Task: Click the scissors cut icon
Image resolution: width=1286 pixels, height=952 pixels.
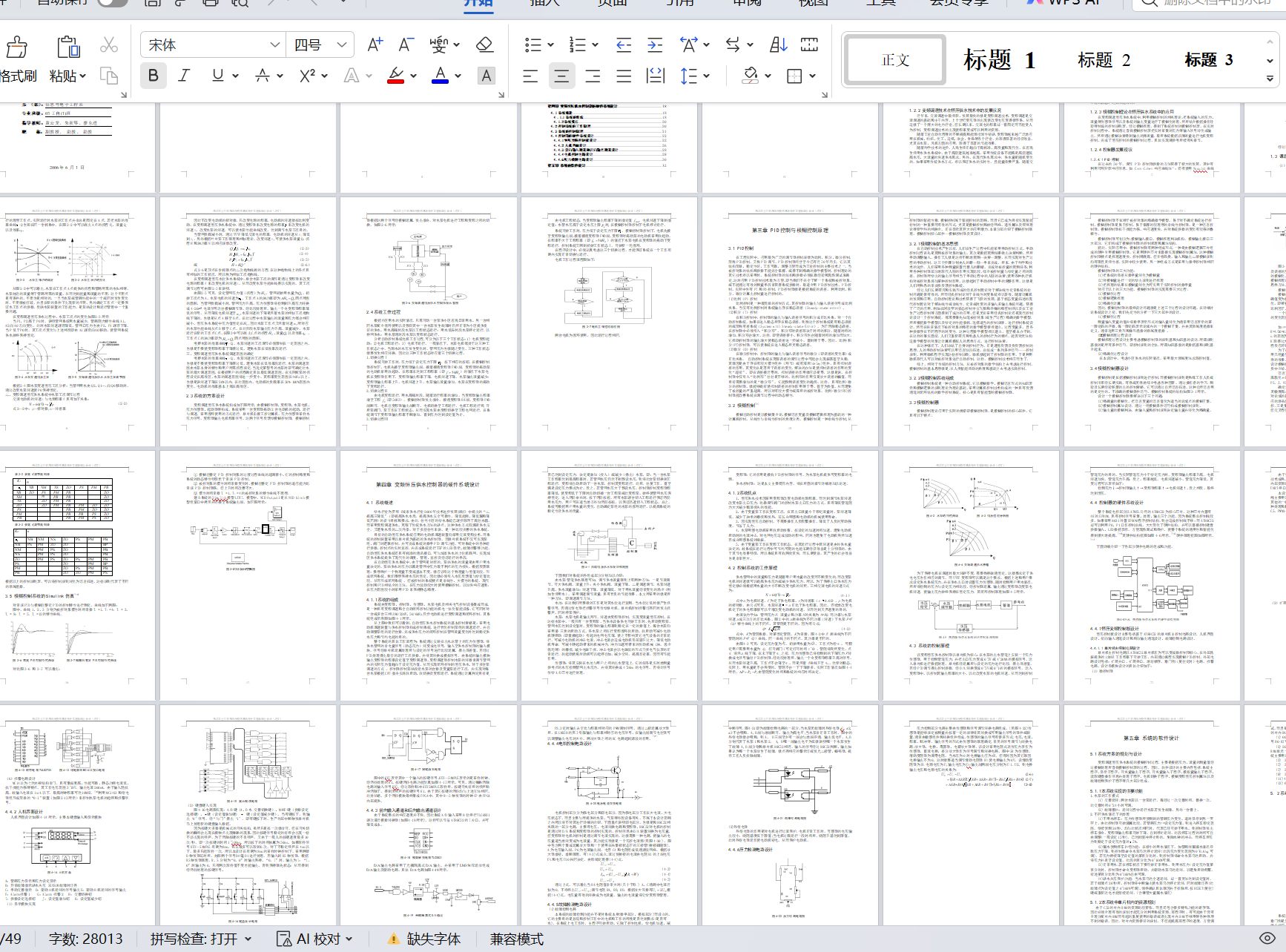Action: click(x=109, y=45)
